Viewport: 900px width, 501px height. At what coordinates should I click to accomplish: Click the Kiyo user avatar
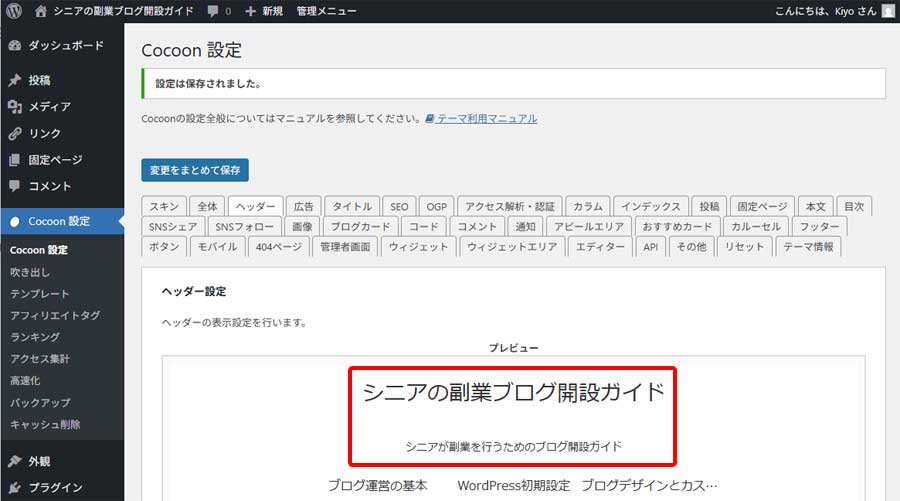888,11
